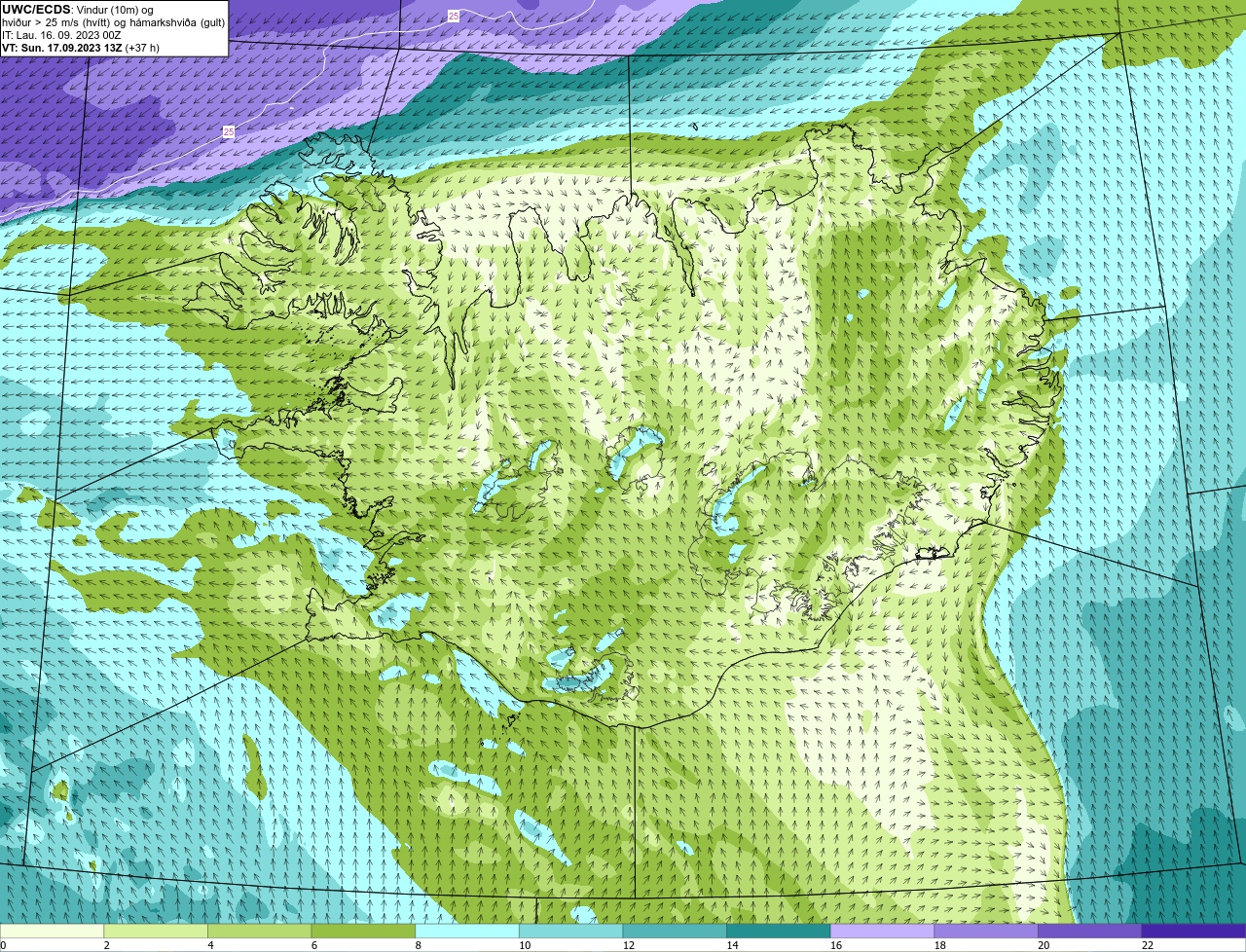The height and width of the screenshot is (952, 1246).
Task: Click the legend scale value "22"
Action: click(x=1148, y=945)
